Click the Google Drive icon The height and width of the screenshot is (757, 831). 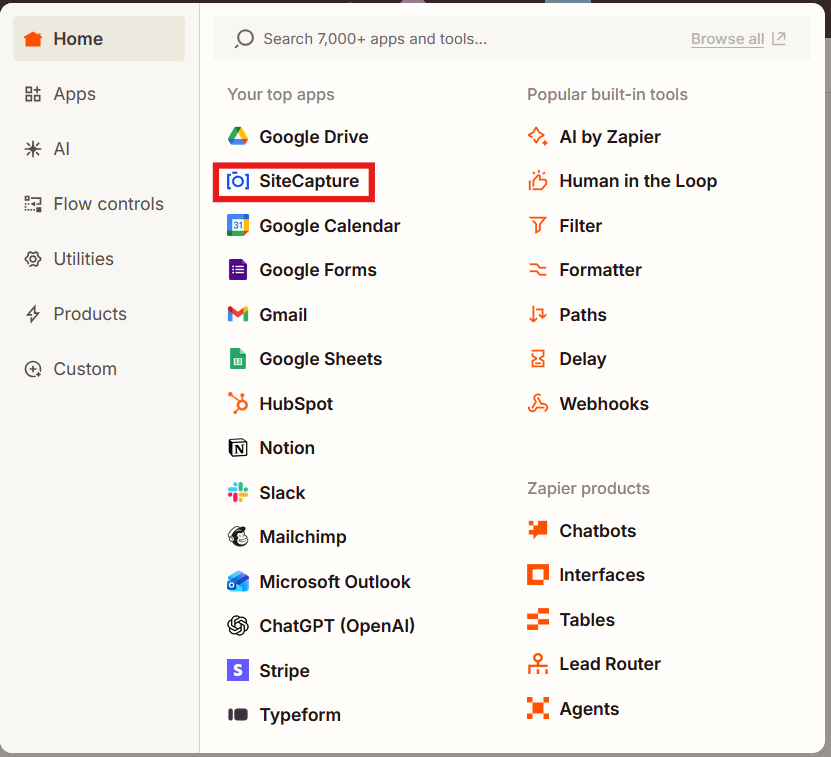pyautogui.click(x=238, y=137)
